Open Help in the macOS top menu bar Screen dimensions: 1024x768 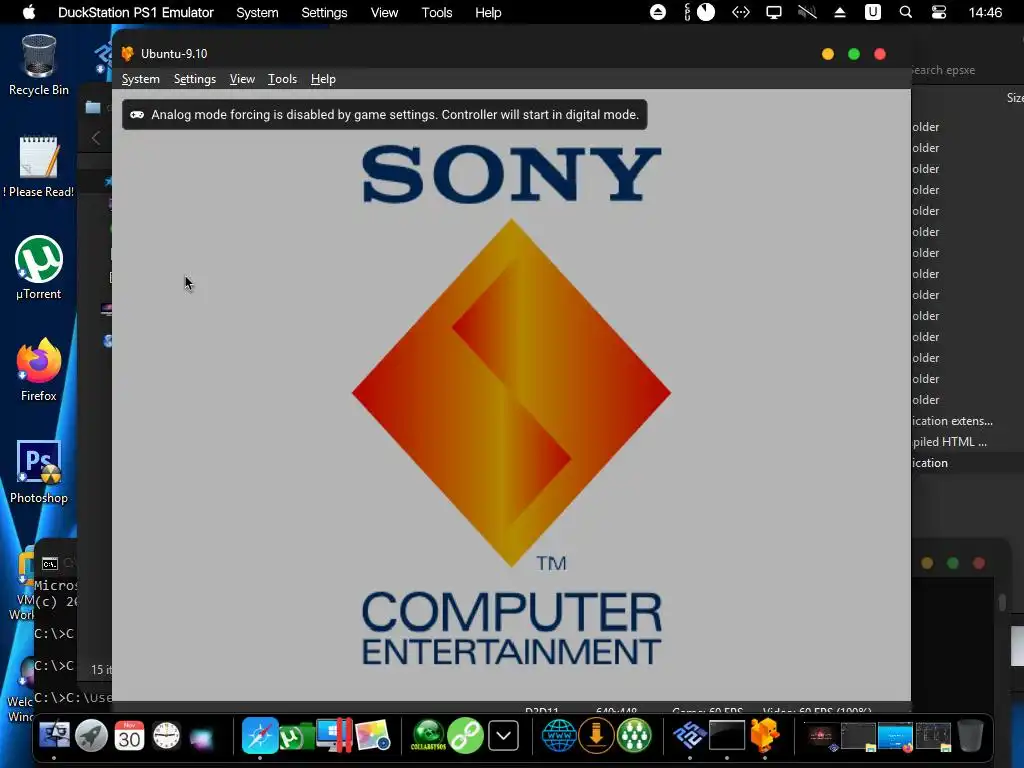click(488, 12)
